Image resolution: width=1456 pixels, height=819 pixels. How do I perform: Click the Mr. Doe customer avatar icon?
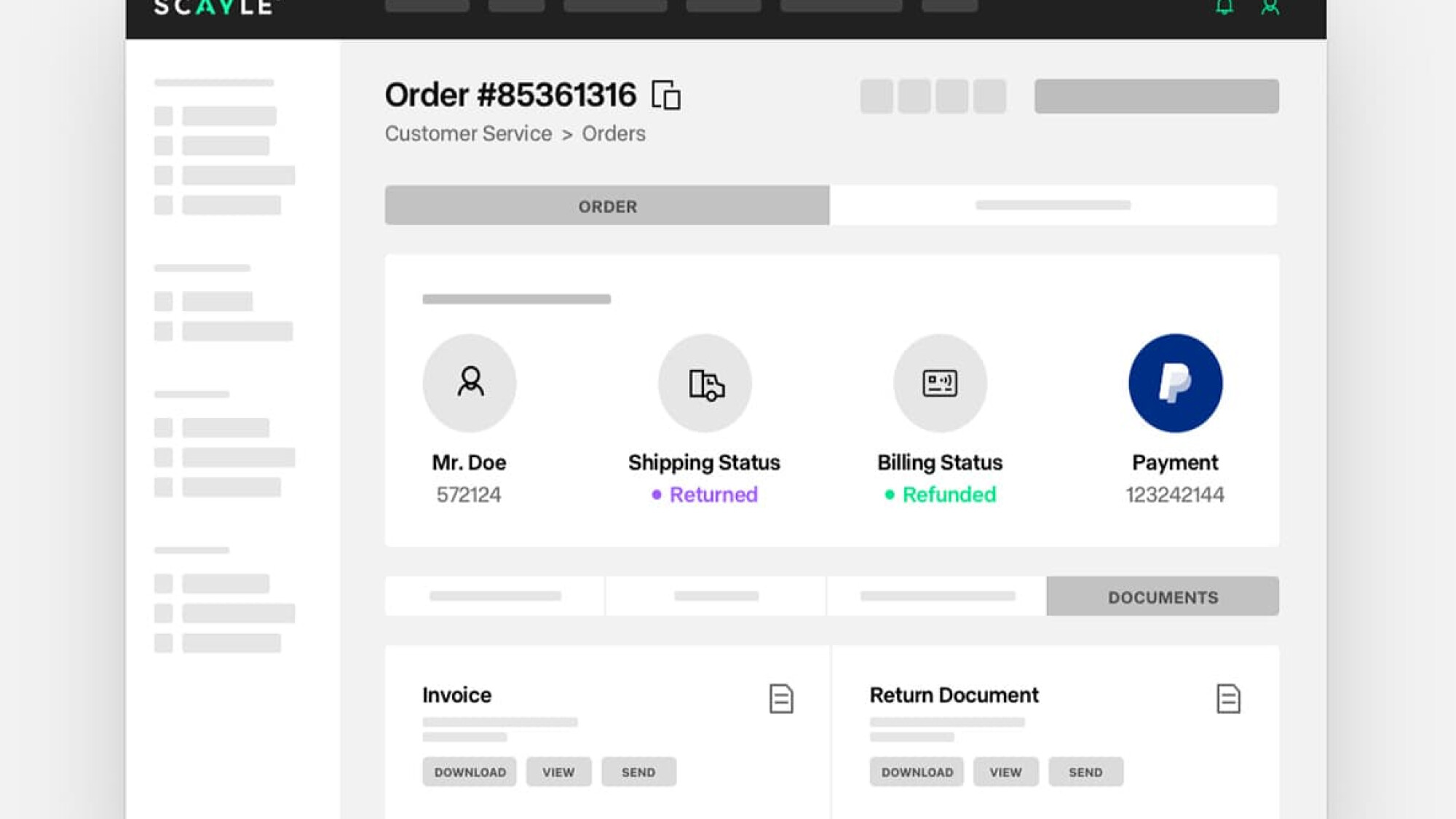[470, 382]
